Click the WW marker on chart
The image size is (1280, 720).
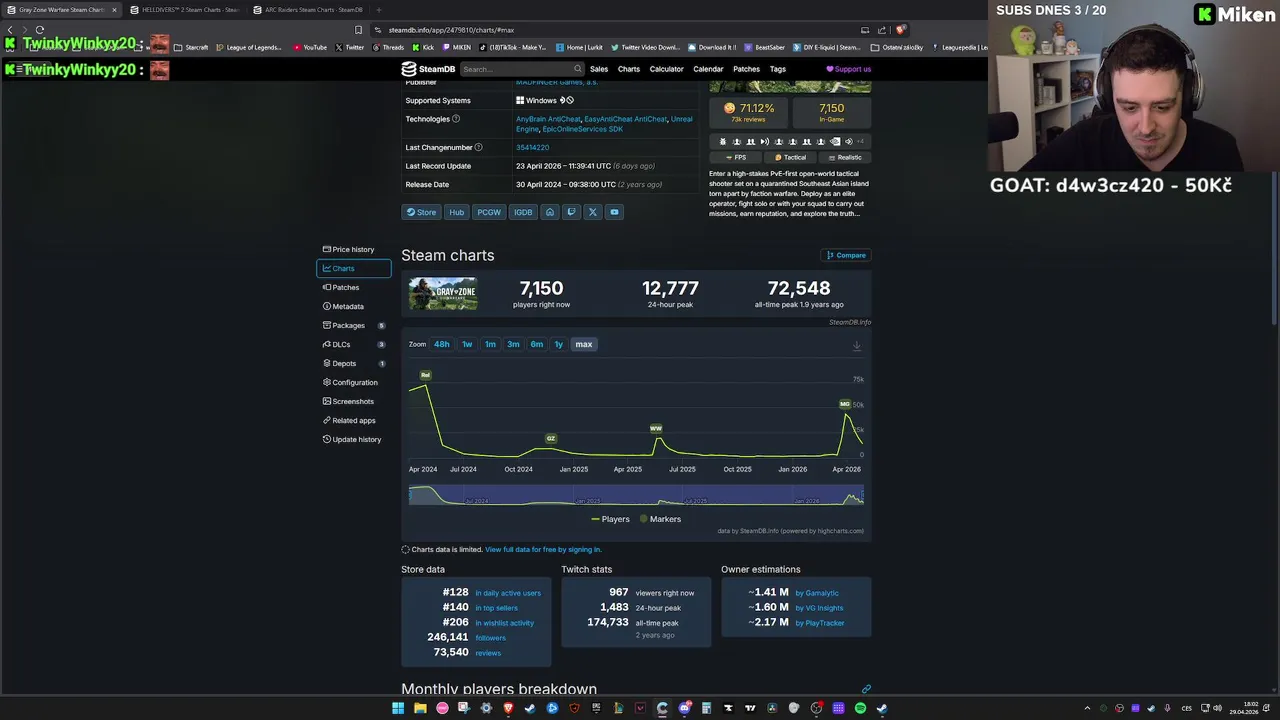click(656, 428)
